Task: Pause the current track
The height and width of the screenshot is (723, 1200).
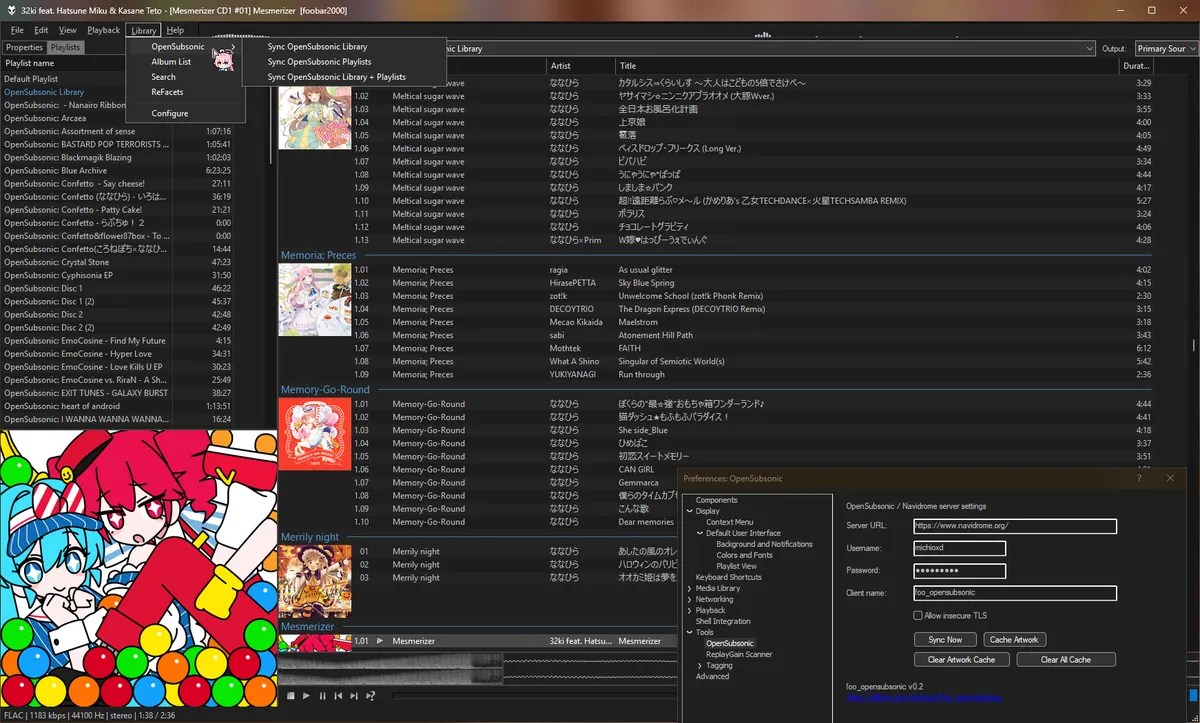Action: pyautogui.click(x=321, y=695)
